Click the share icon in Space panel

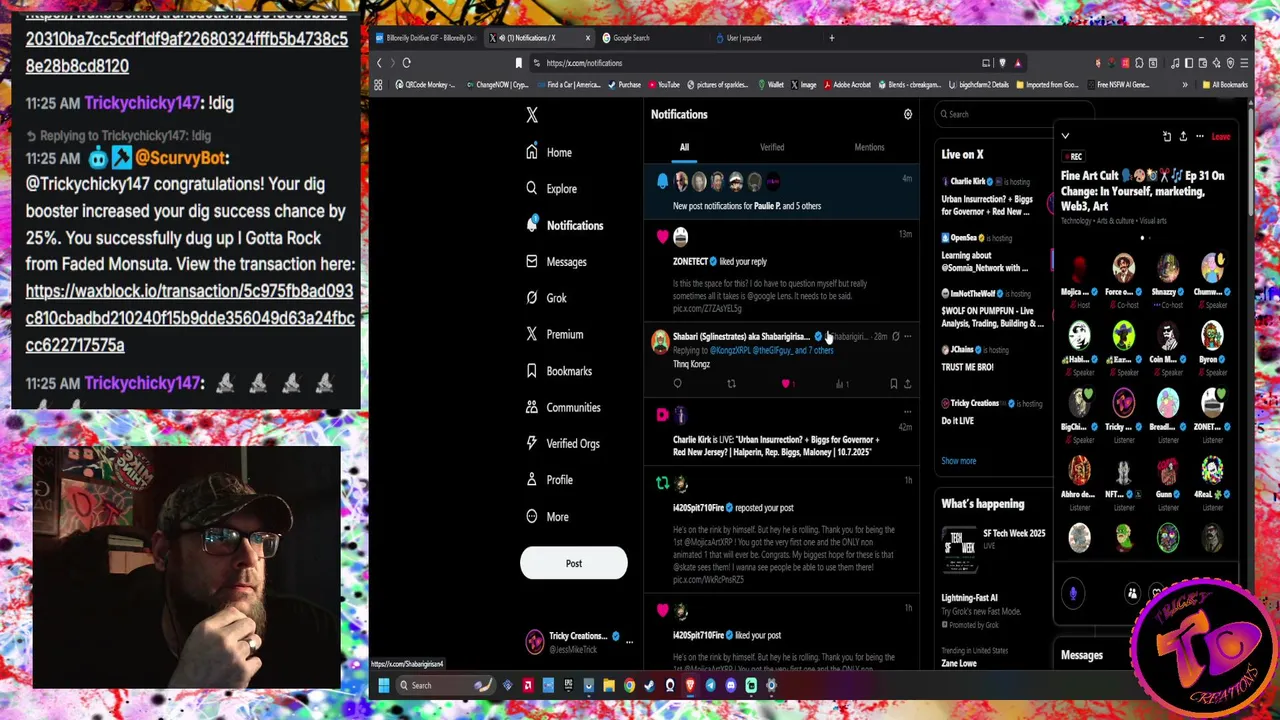[1183, 136]
